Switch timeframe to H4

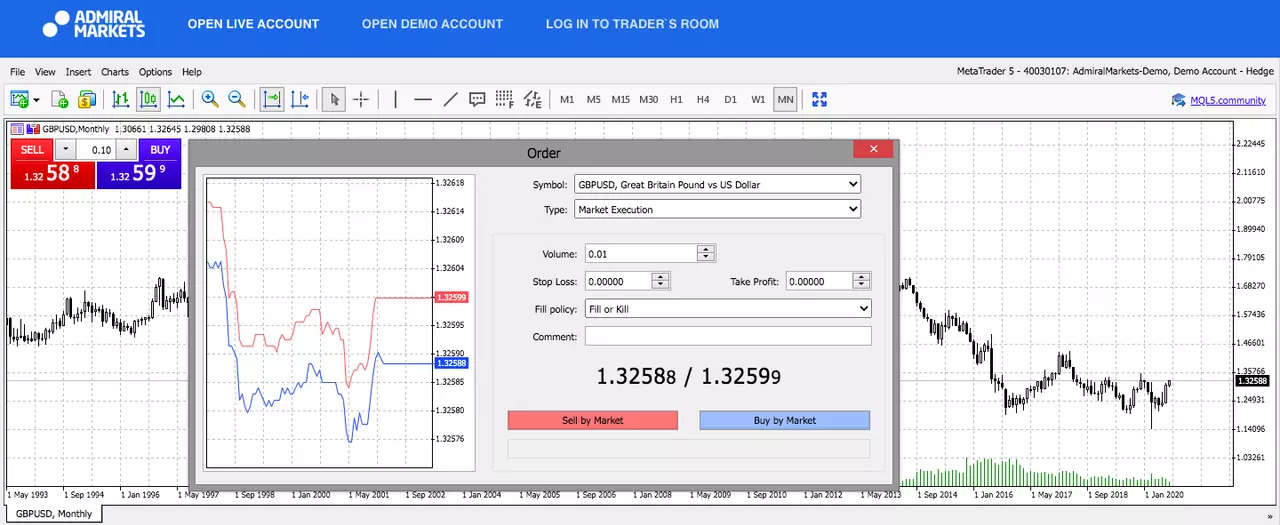click(703, 100)
